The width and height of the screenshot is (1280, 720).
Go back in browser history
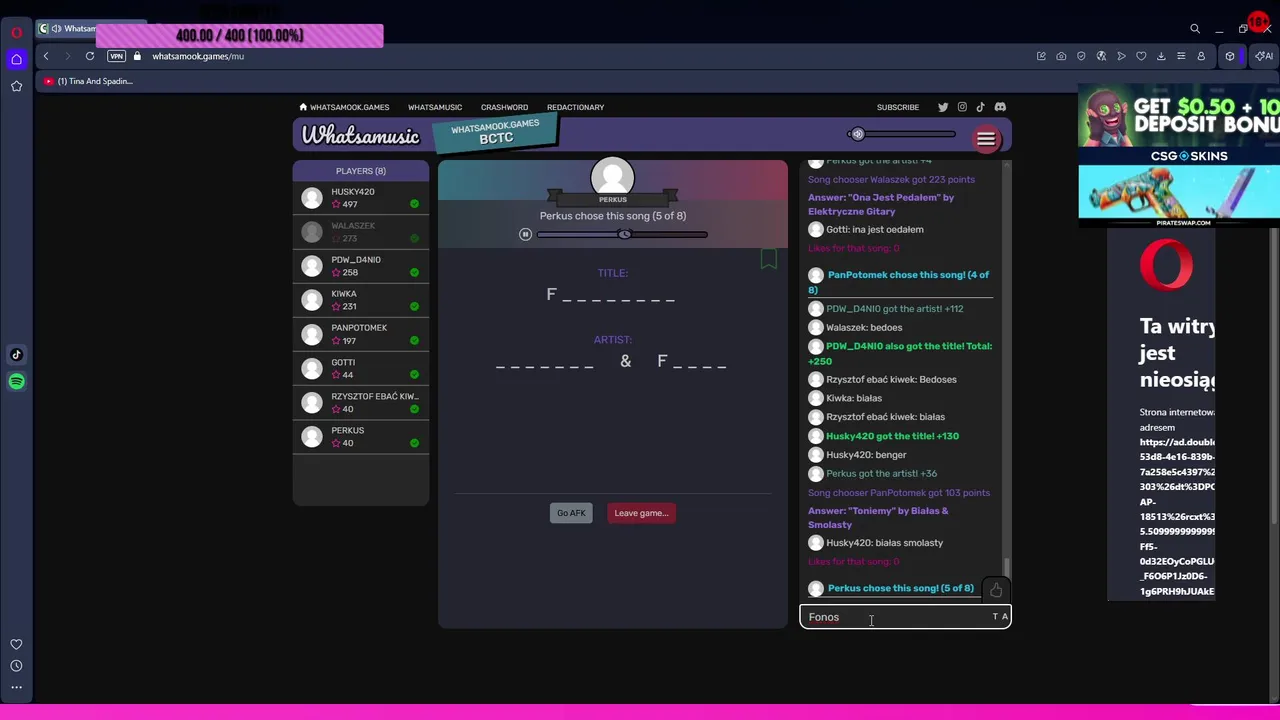click(46, 56)
